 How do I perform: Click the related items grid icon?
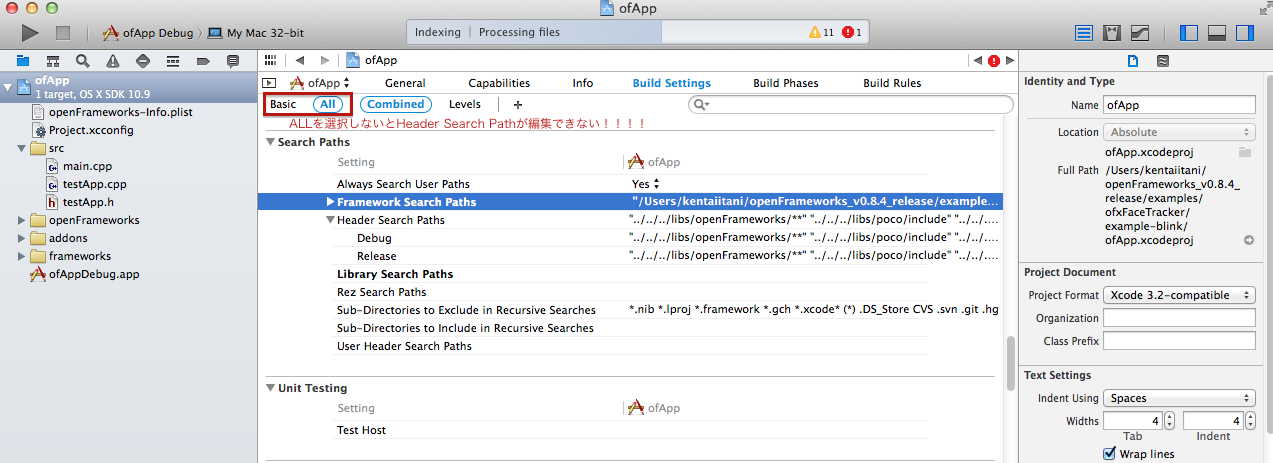pyautogui.click(x=270, y=61)
